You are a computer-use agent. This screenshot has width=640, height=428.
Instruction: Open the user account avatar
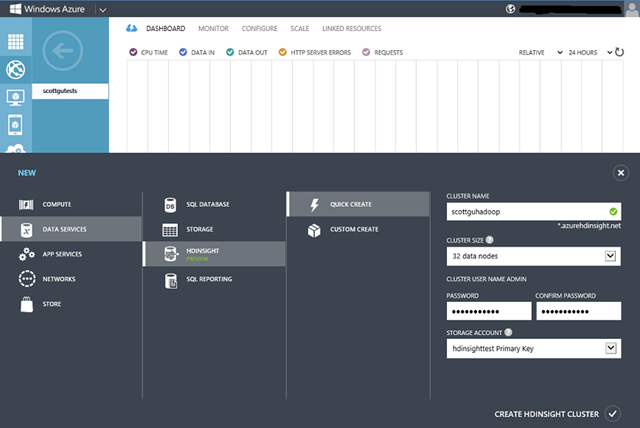[632, 9]
